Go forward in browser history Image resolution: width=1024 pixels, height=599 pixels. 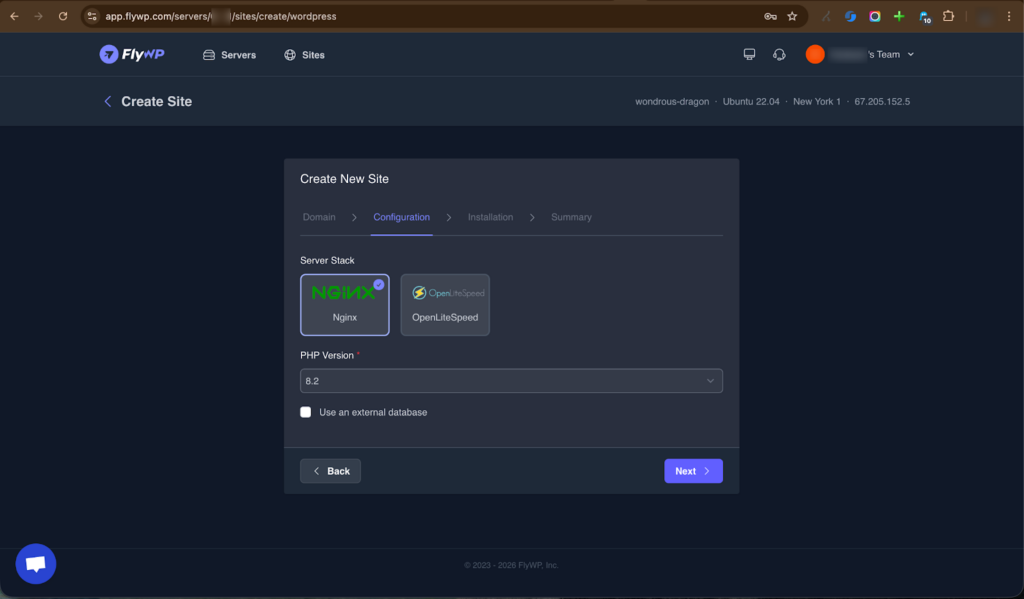(39, 16)
